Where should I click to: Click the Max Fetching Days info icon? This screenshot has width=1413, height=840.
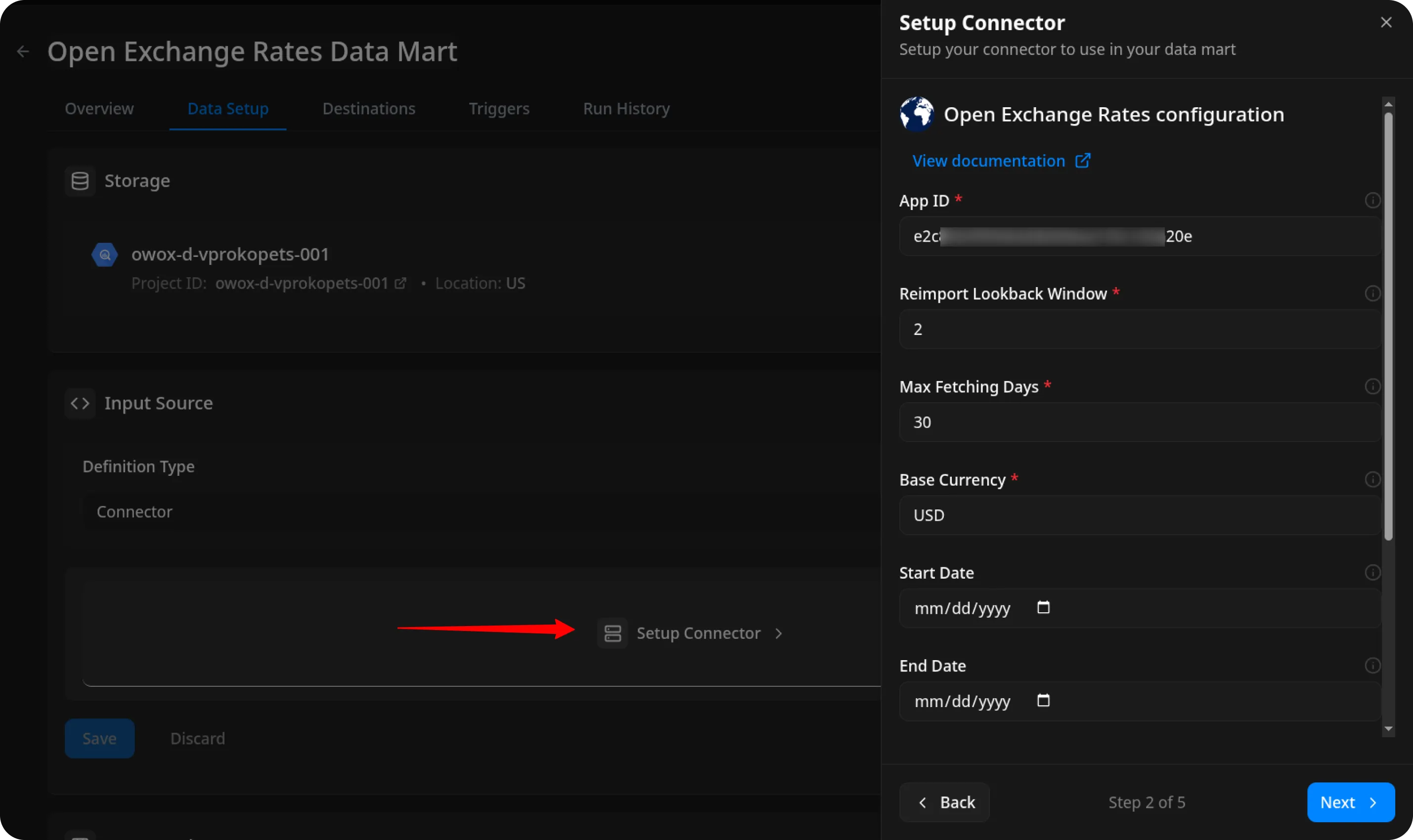coord(1372,386)
